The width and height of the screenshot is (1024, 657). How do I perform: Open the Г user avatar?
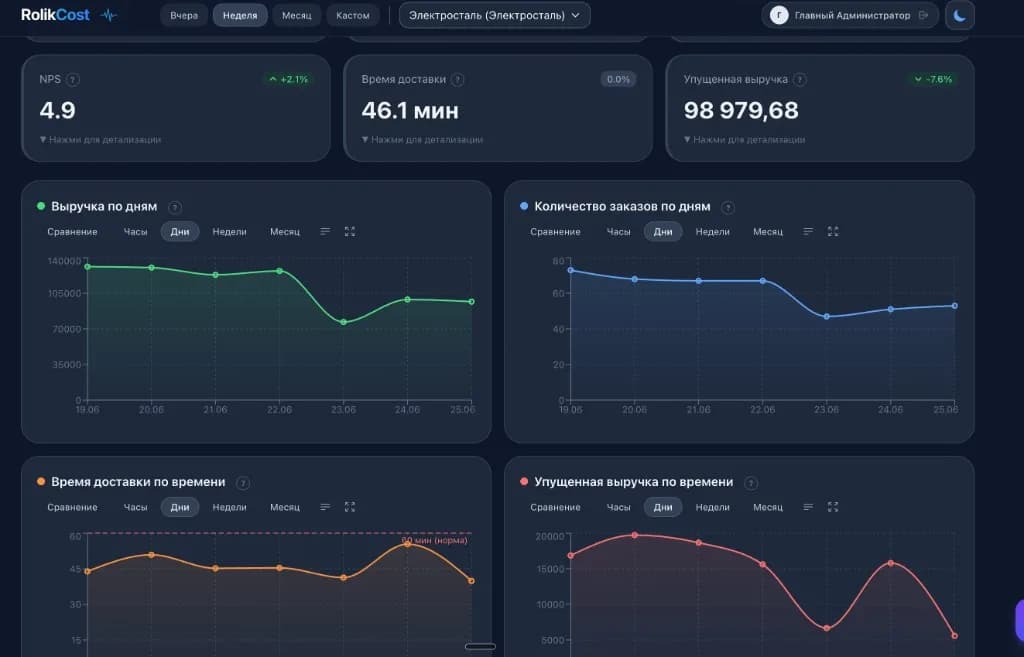778,15
